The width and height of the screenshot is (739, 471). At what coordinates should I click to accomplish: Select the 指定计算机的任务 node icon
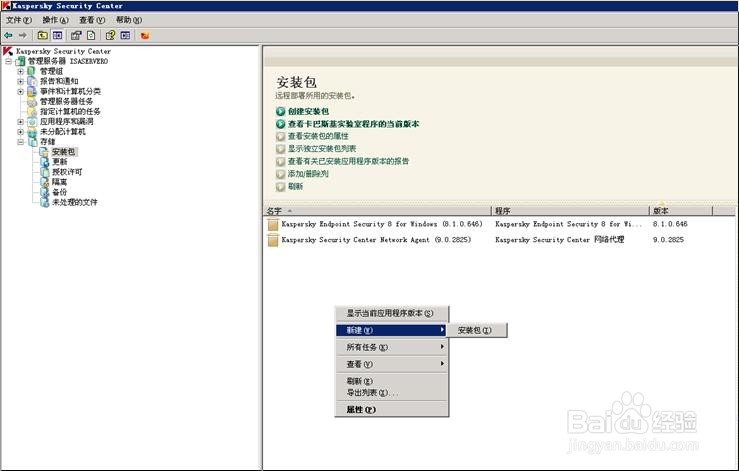(32, 112)
